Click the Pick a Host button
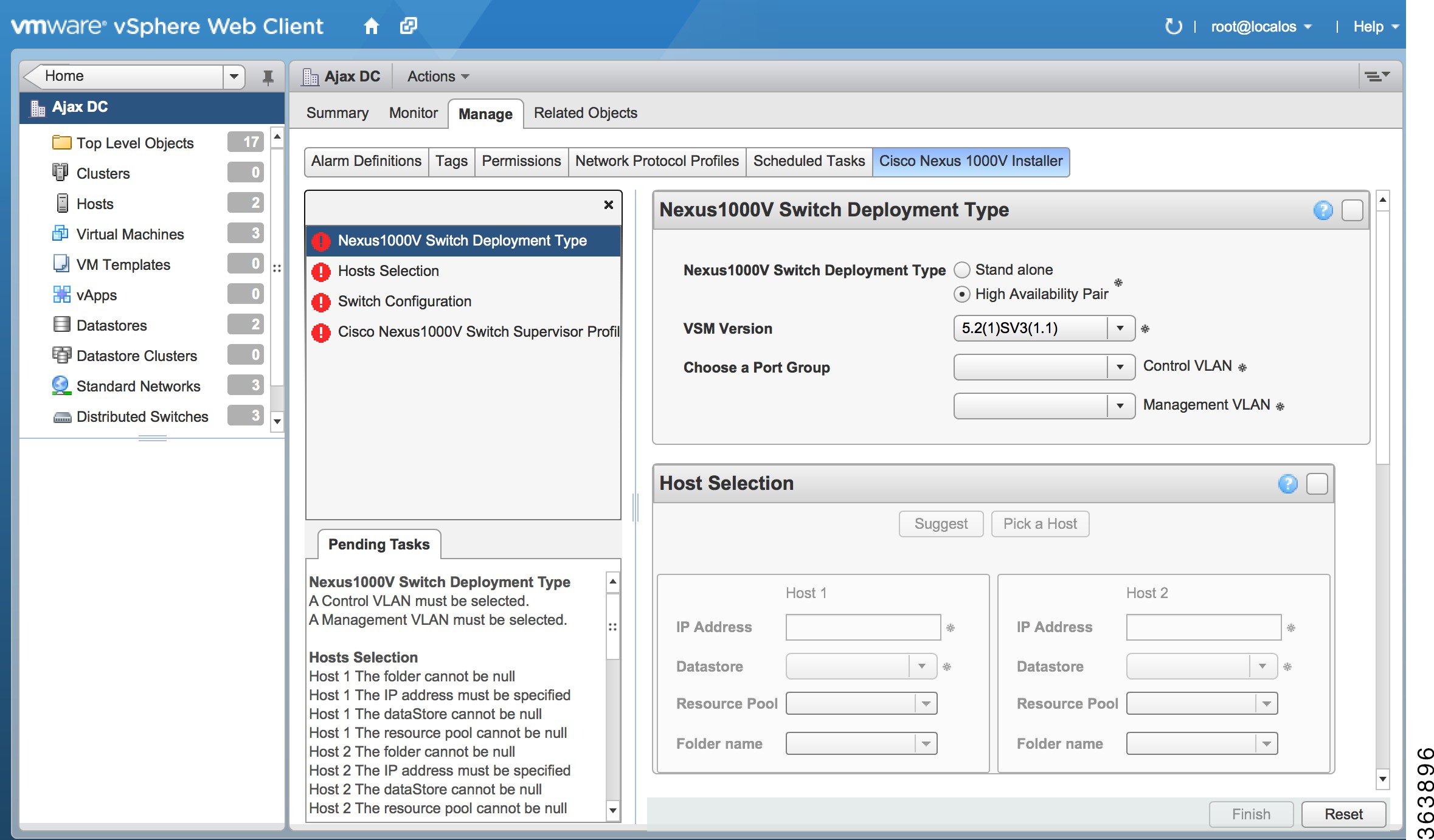 click(x=1040, y=523)
